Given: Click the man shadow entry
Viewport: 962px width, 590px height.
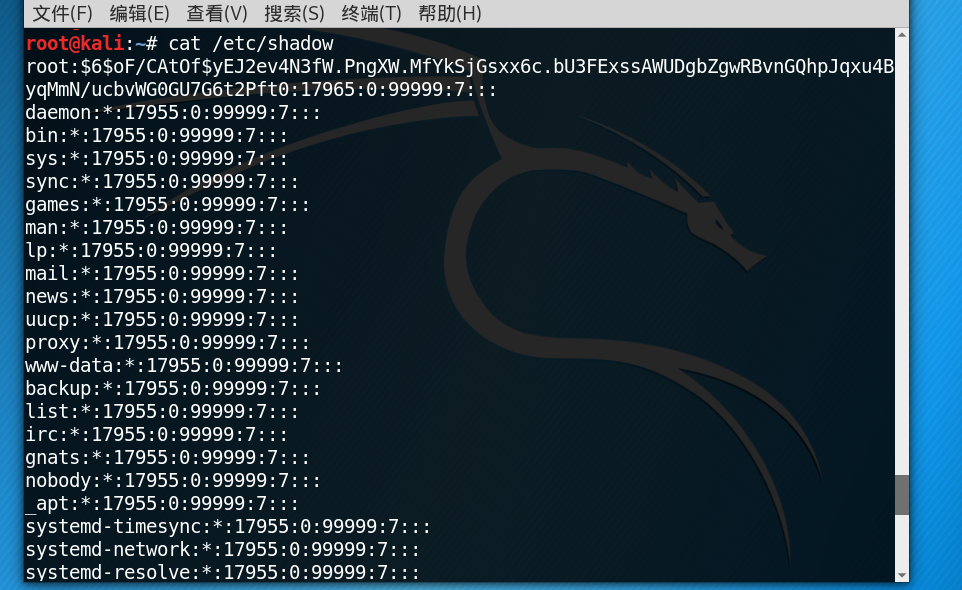Looking at the screenshot, I should coord(156,228).
